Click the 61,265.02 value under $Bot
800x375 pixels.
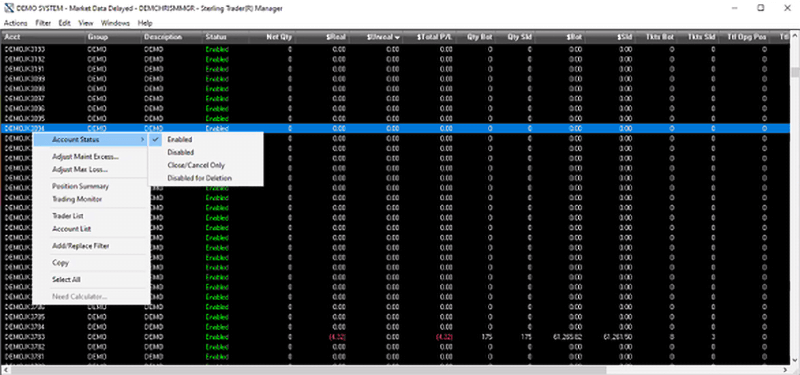point(567,337)
